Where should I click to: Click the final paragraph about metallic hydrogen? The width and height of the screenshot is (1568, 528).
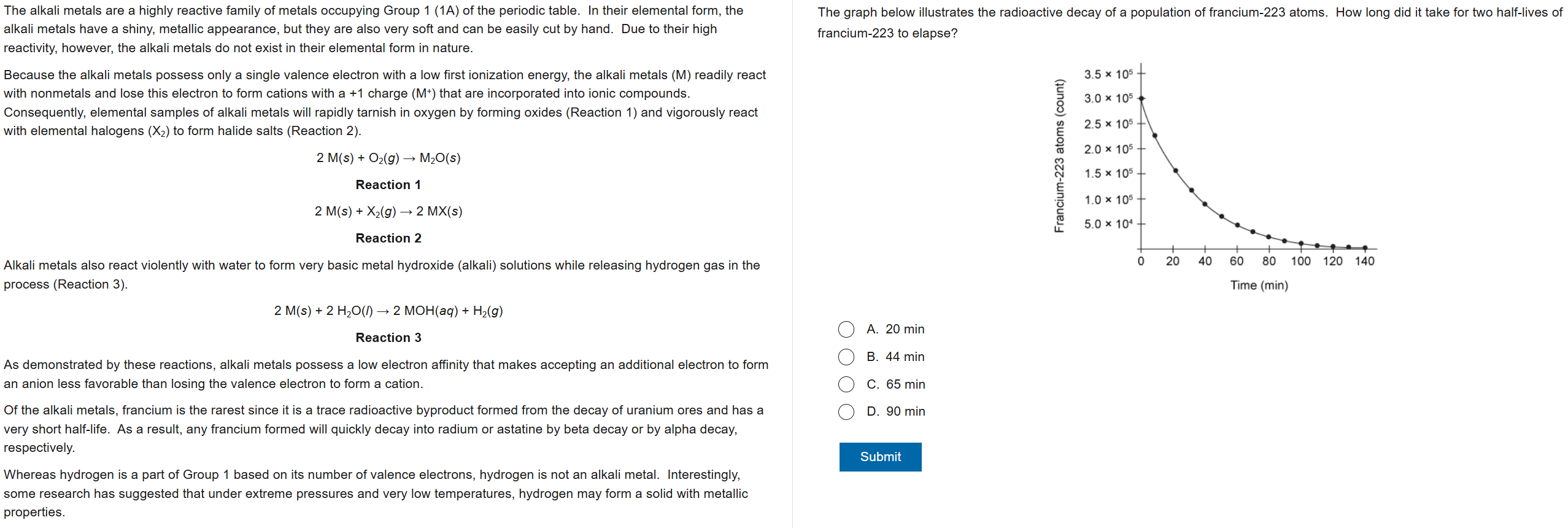(x=376, y=493)
